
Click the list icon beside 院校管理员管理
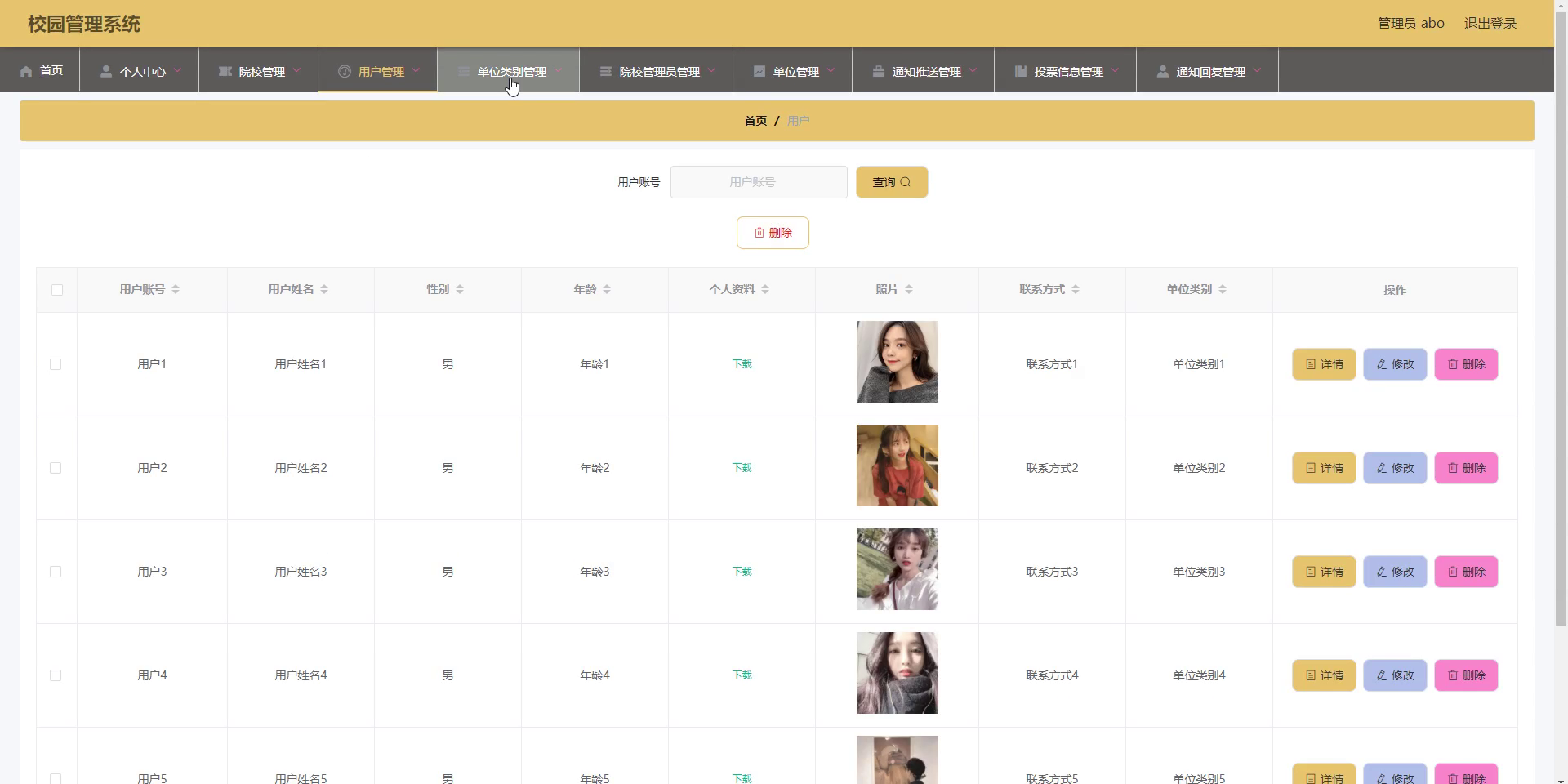[x=606, y=71]
